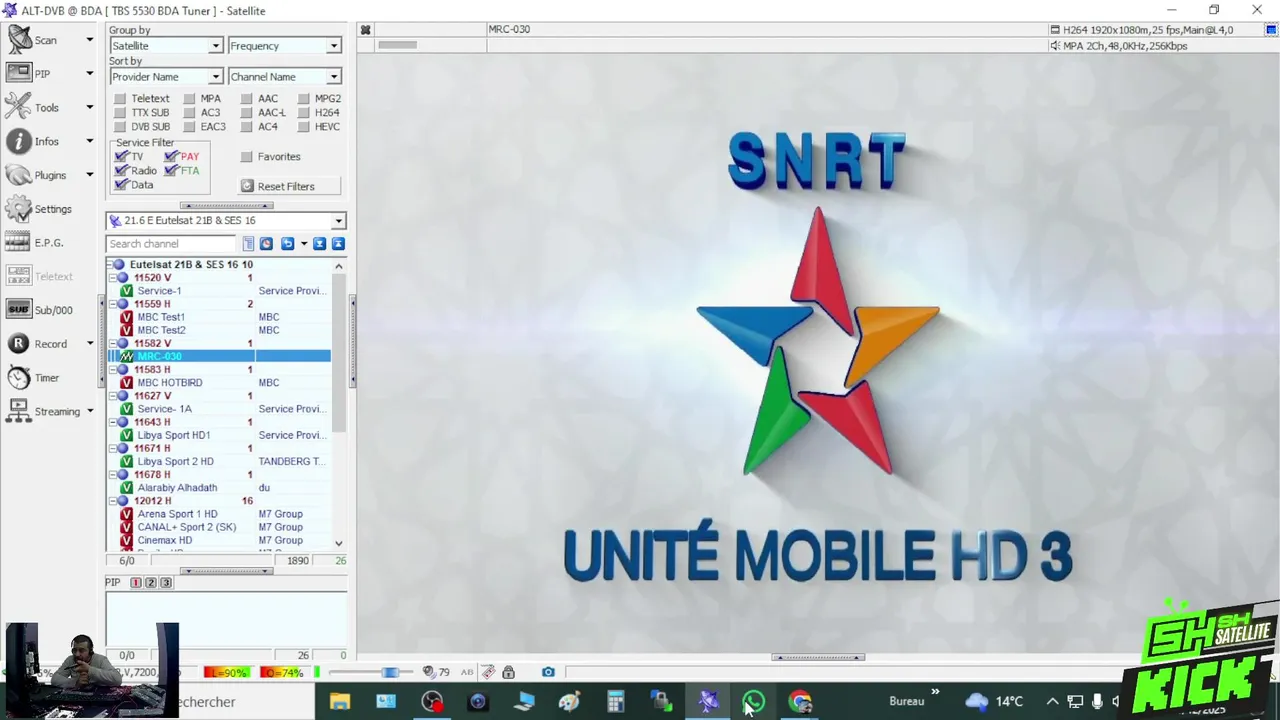Enable the Teletext filter checkbox
This screenshot has width=1280, height=720.
coord(120,99)
